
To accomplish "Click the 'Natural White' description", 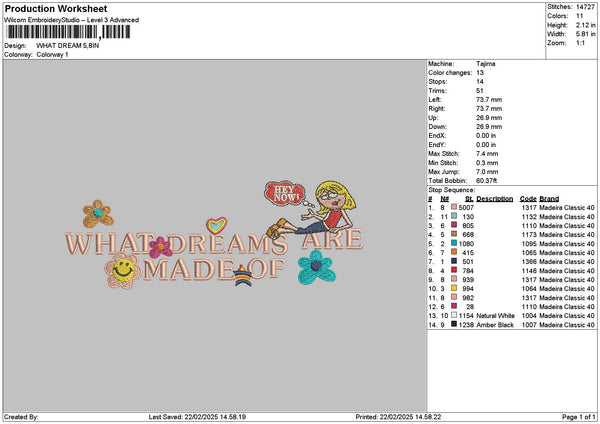I will [x=495, y=316].
